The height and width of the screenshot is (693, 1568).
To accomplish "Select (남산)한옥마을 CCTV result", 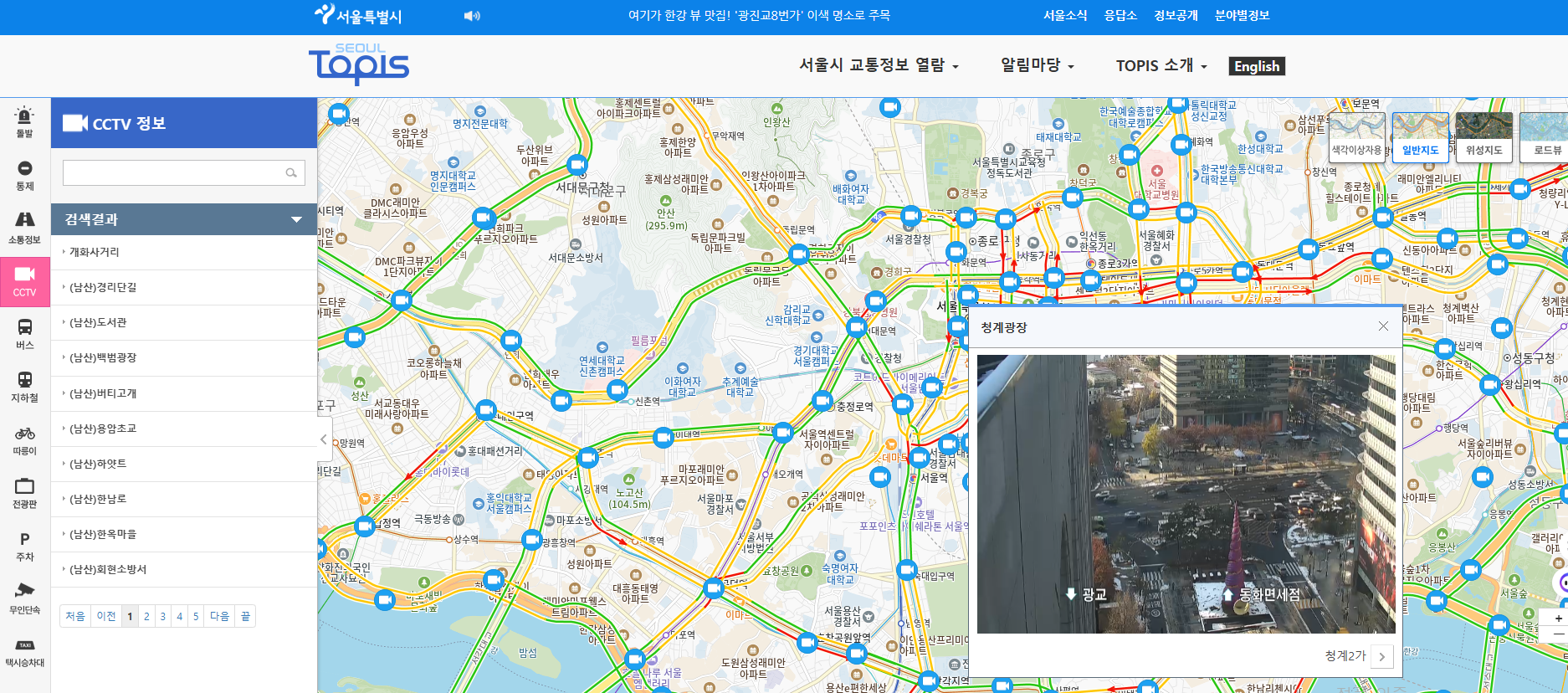I will tap(184, 534).
